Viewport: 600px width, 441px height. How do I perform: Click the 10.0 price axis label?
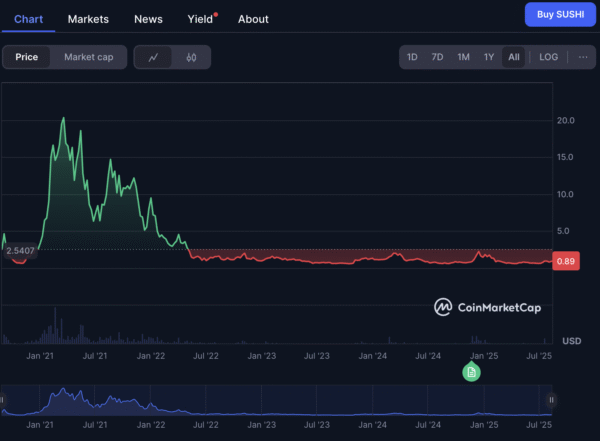click(x=565, y=194)
